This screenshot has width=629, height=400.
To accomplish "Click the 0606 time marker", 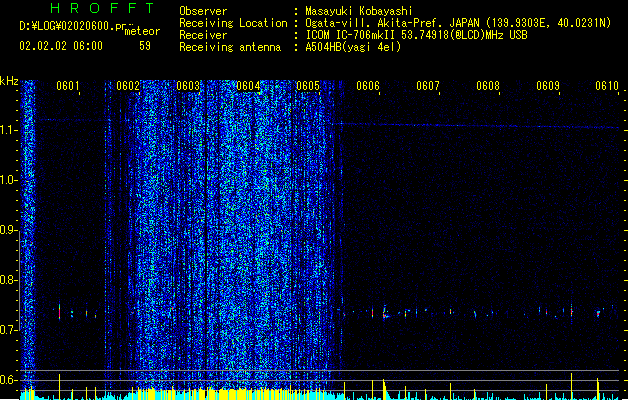I will point(368,86).
